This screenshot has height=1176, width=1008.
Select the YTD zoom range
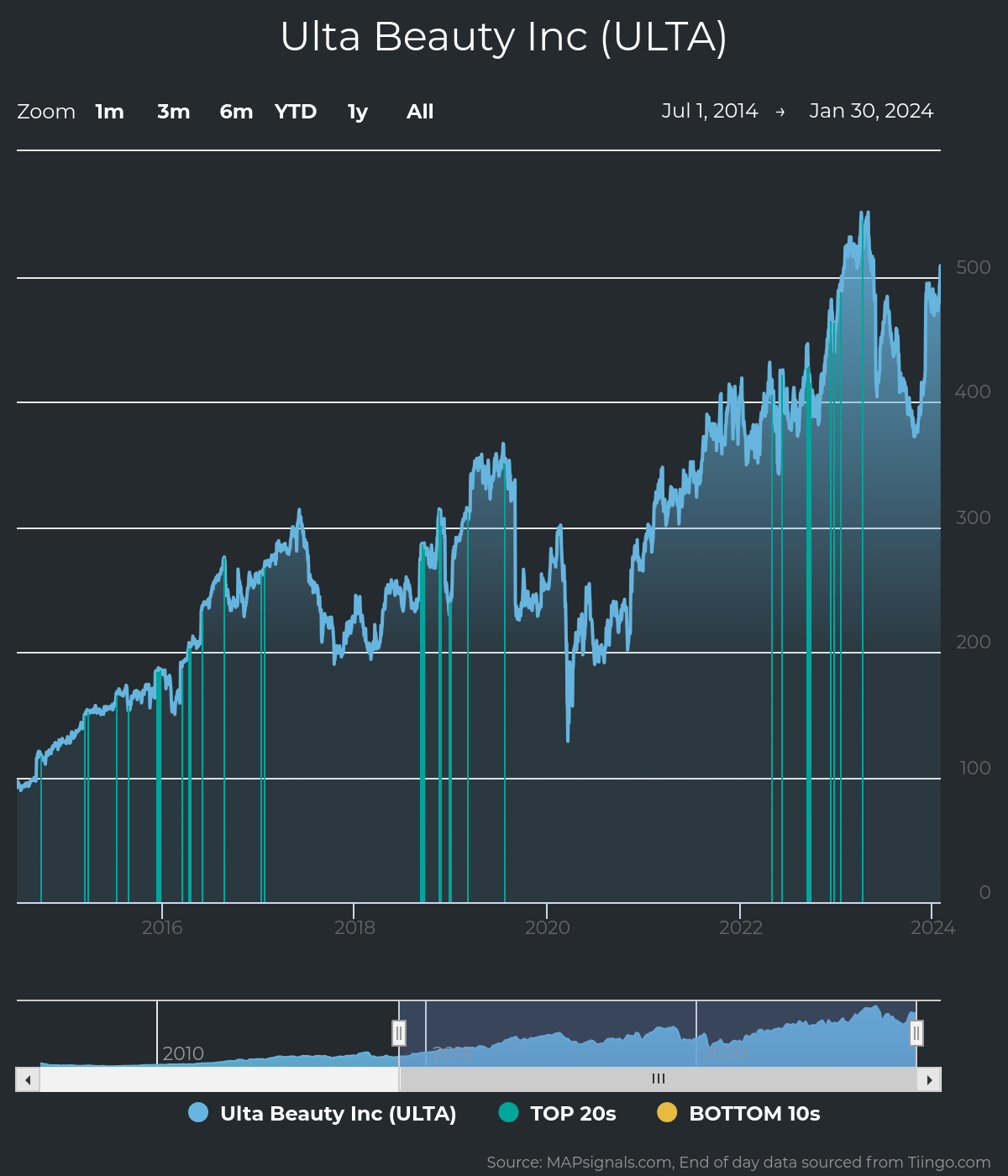click(x=296, y=112)
